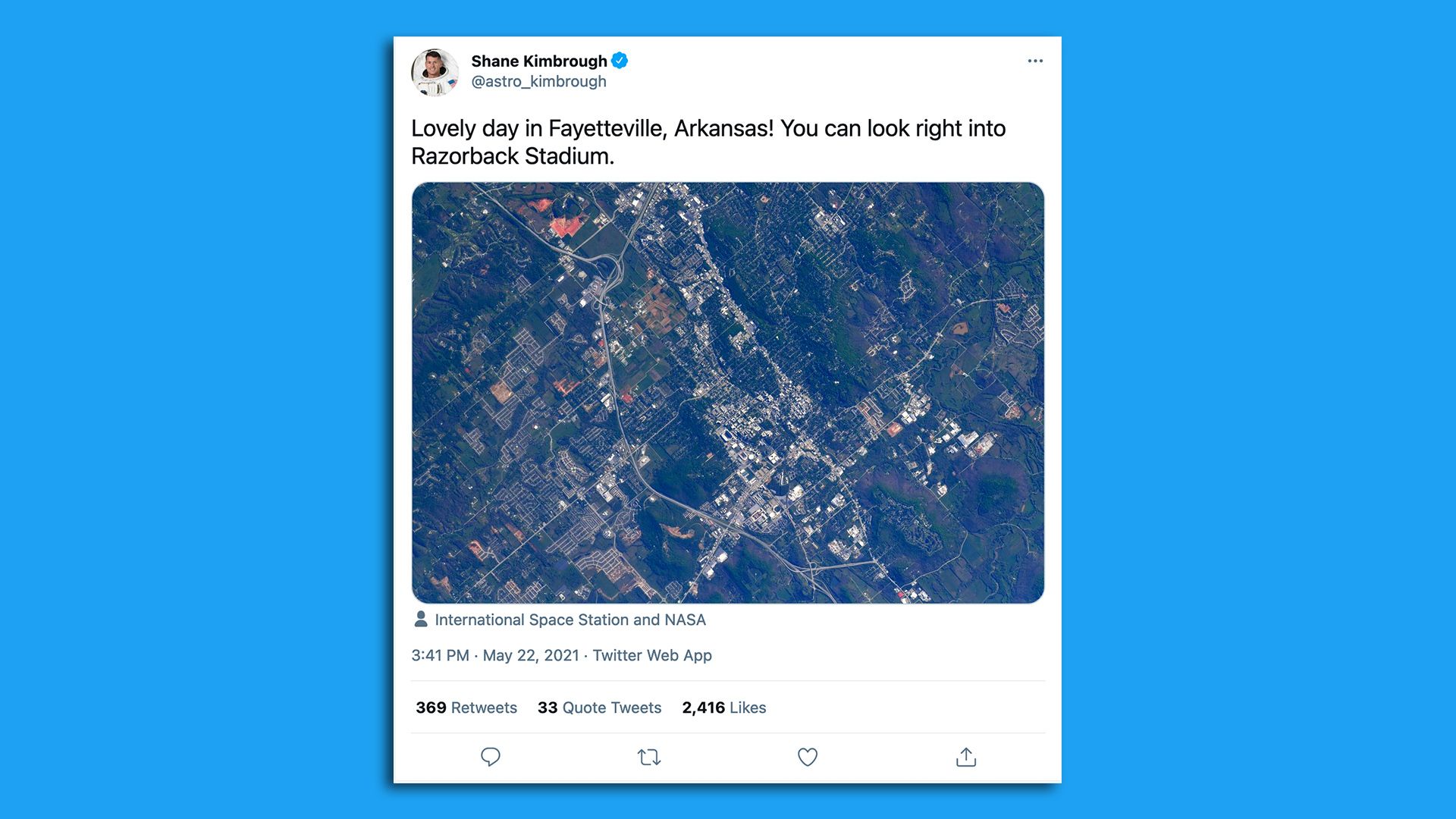Screen dimensions: 1456x819
Task: Click the Shane Kimbrough display name
Action: 539,61
